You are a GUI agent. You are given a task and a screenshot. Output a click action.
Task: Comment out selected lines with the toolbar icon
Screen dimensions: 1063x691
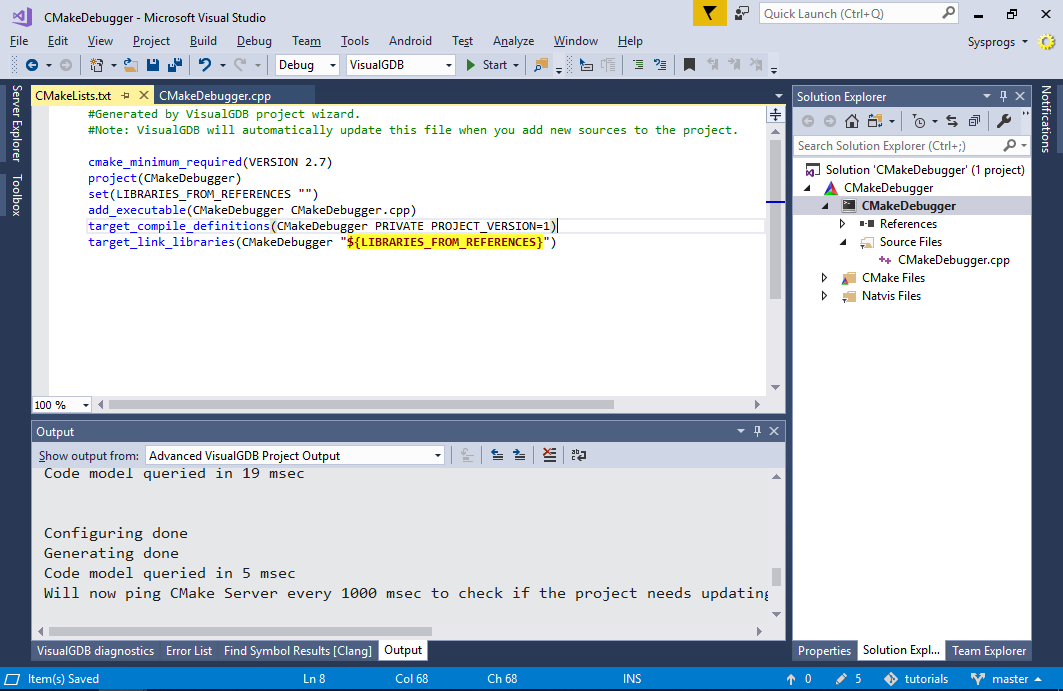[638, 65]
